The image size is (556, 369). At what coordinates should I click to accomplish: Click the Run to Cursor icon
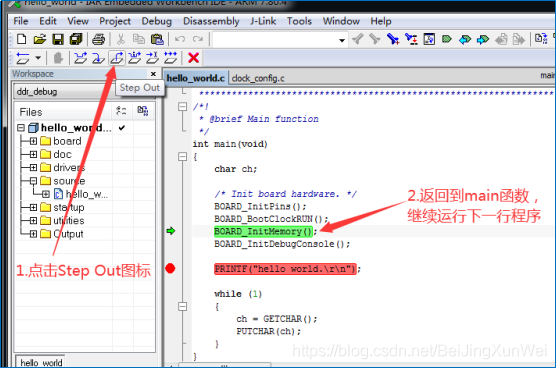pos(152,58)
